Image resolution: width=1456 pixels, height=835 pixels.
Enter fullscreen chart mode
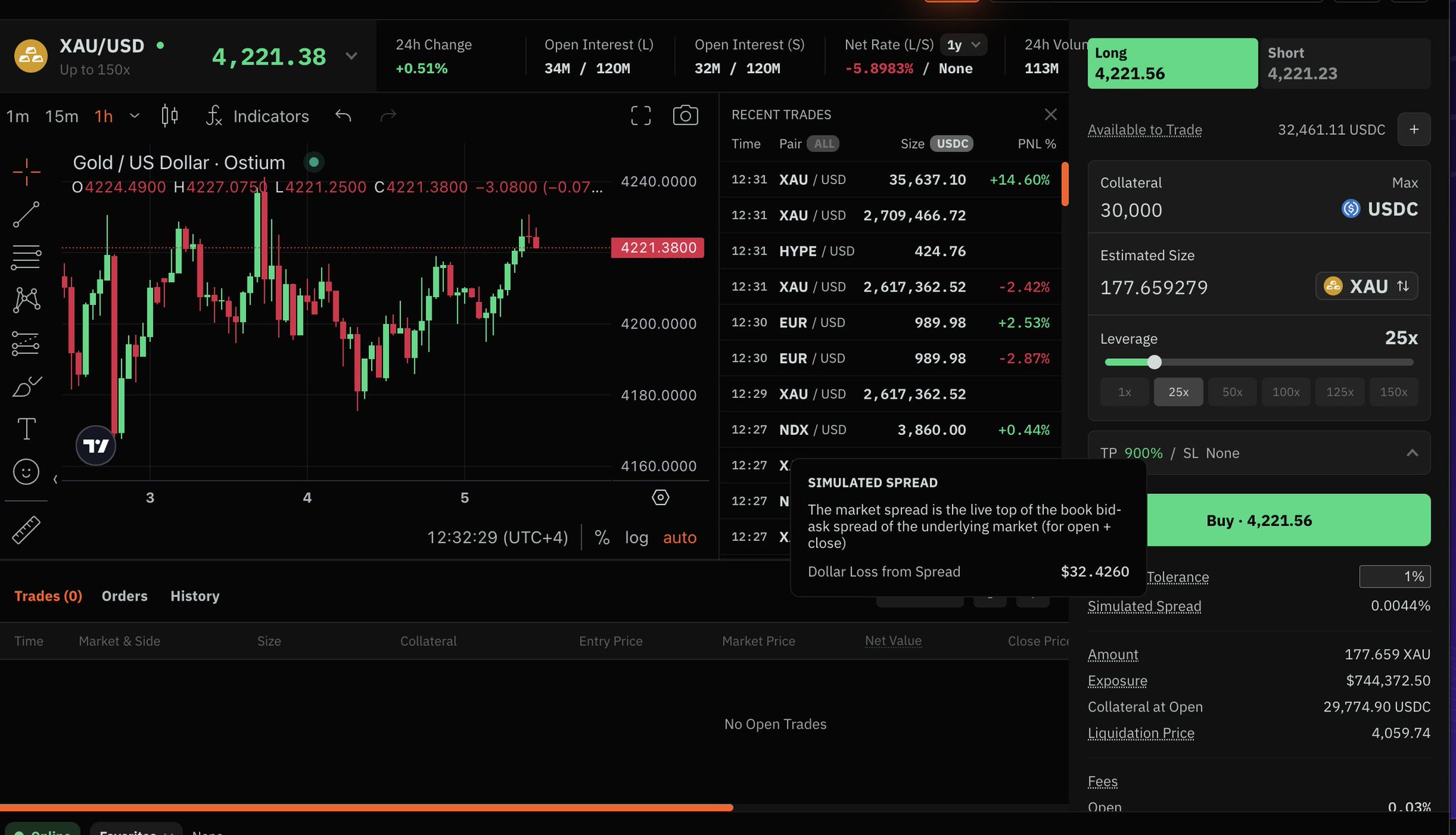pyautogui.click(x=641, y=116)
